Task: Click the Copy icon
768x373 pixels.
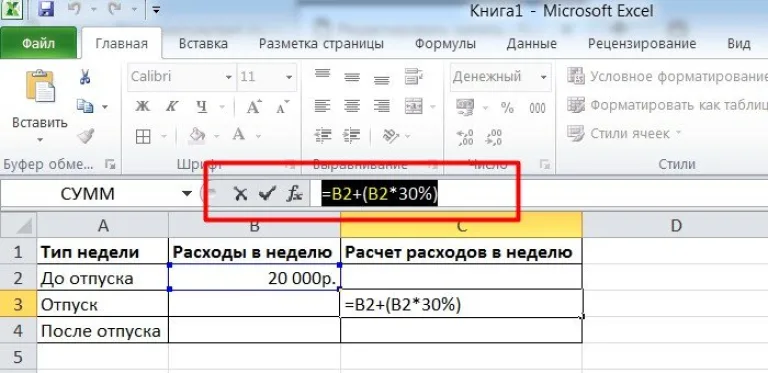Action: pyautogui.click(x=86, y=106)
